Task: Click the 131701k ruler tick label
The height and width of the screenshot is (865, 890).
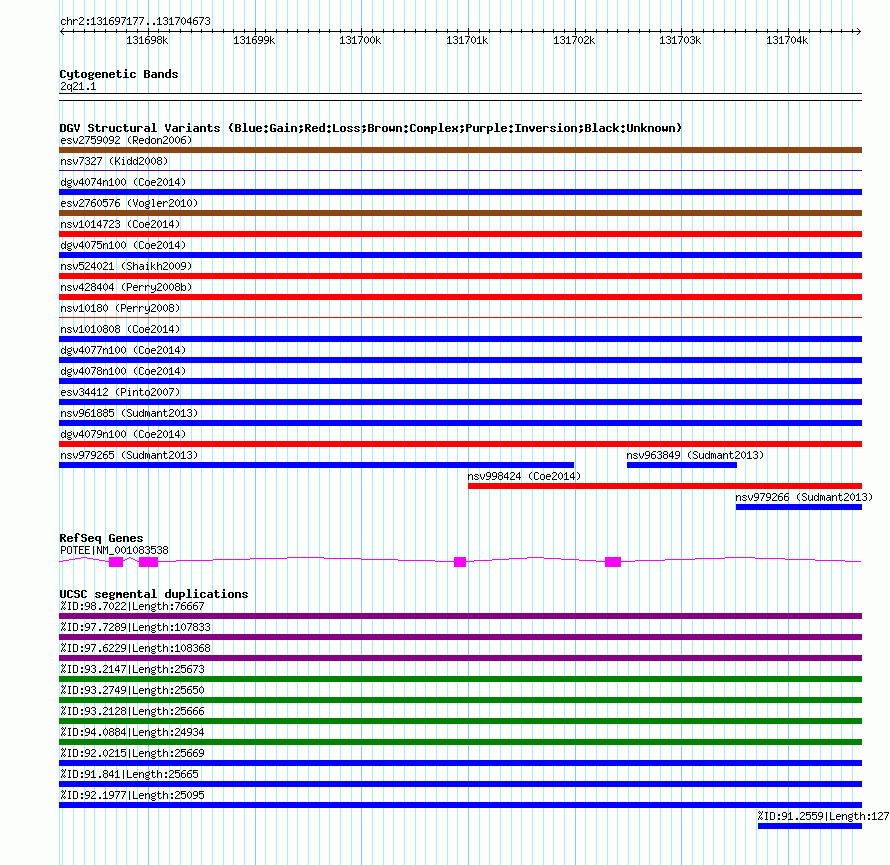Action: point(467,40)
